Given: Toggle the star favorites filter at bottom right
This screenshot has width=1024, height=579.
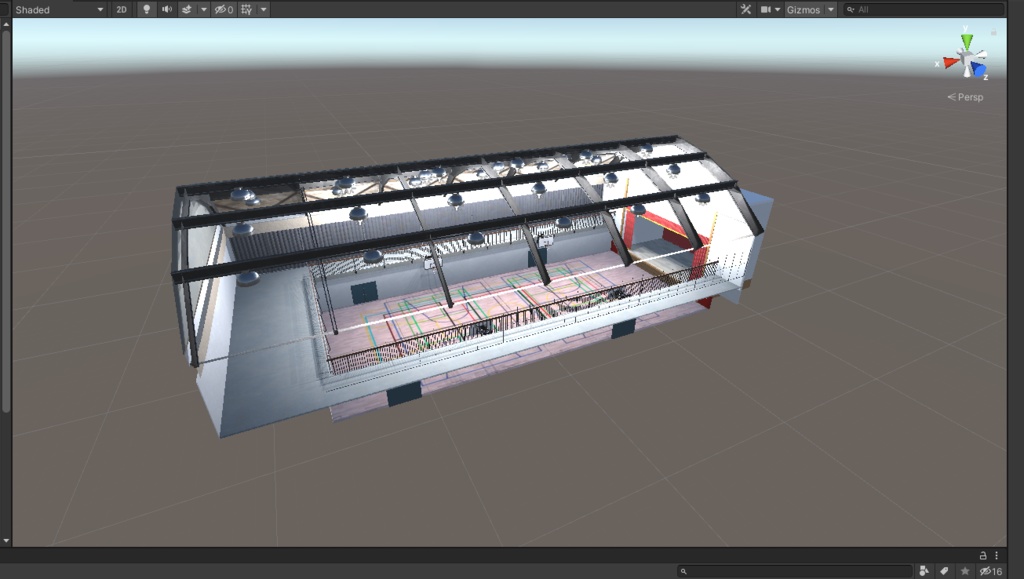Looking at the screenshot, I should coord(965,570).
